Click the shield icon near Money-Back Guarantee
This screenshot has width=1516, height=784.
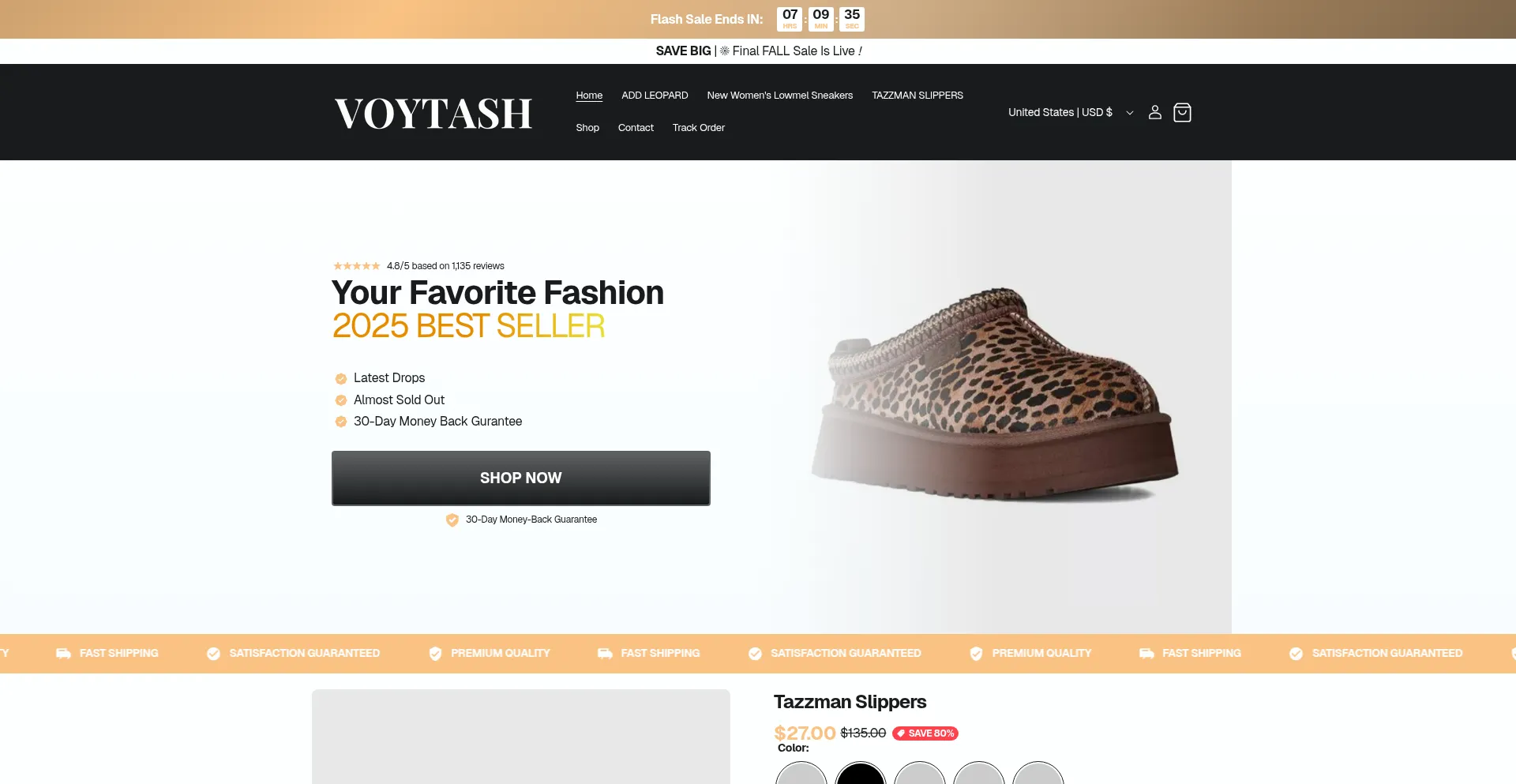point(452,520)
